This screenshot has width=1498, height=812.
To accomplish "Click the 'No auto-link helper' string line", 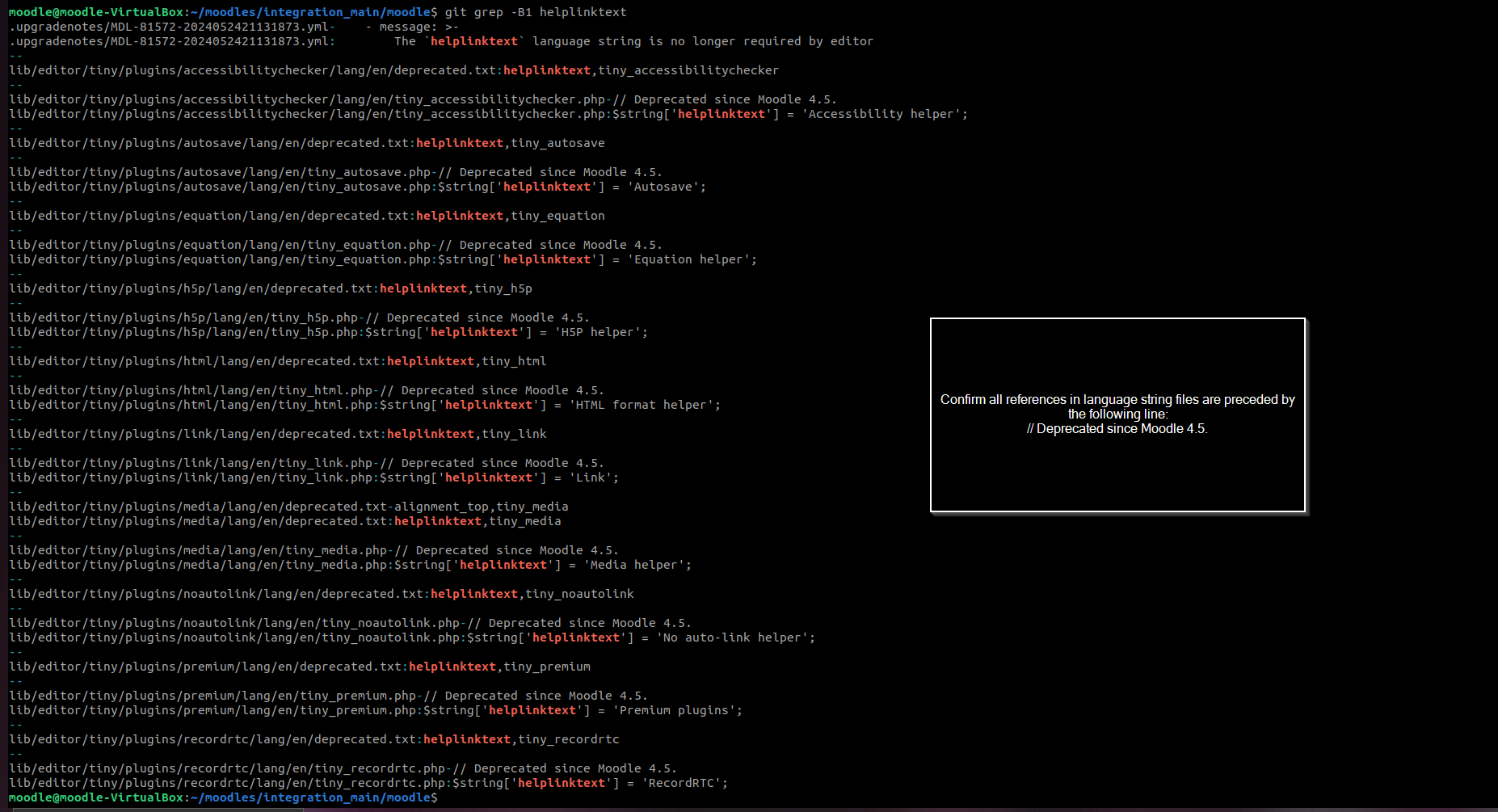I will [412, 637].
